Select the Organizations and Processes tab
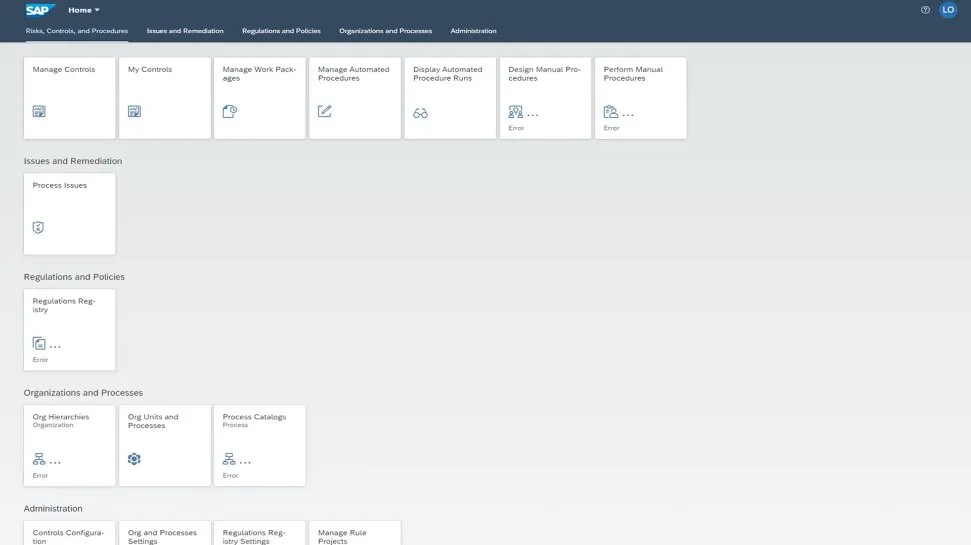The height and width of the screenshot is (545, 971). coord(385,31)
